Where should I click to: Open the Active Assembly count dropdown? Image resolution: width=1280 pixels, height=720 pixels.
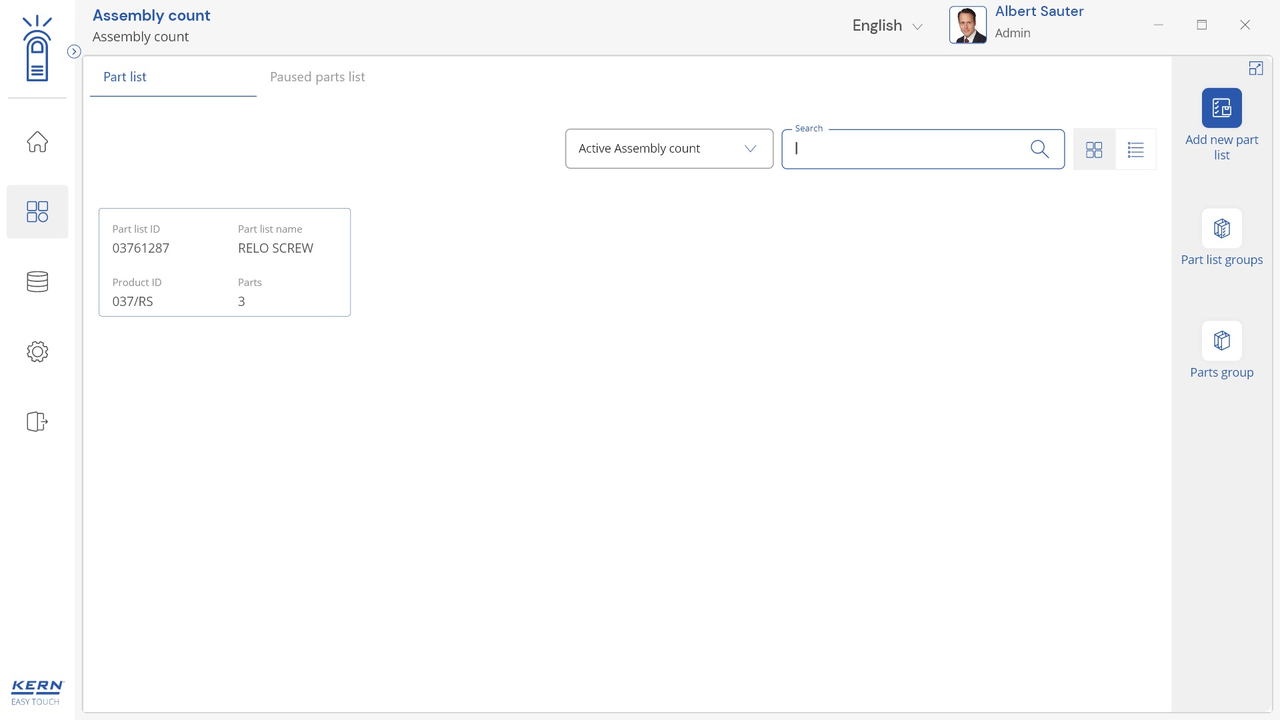pyautogui.click(x=668, y=149)
